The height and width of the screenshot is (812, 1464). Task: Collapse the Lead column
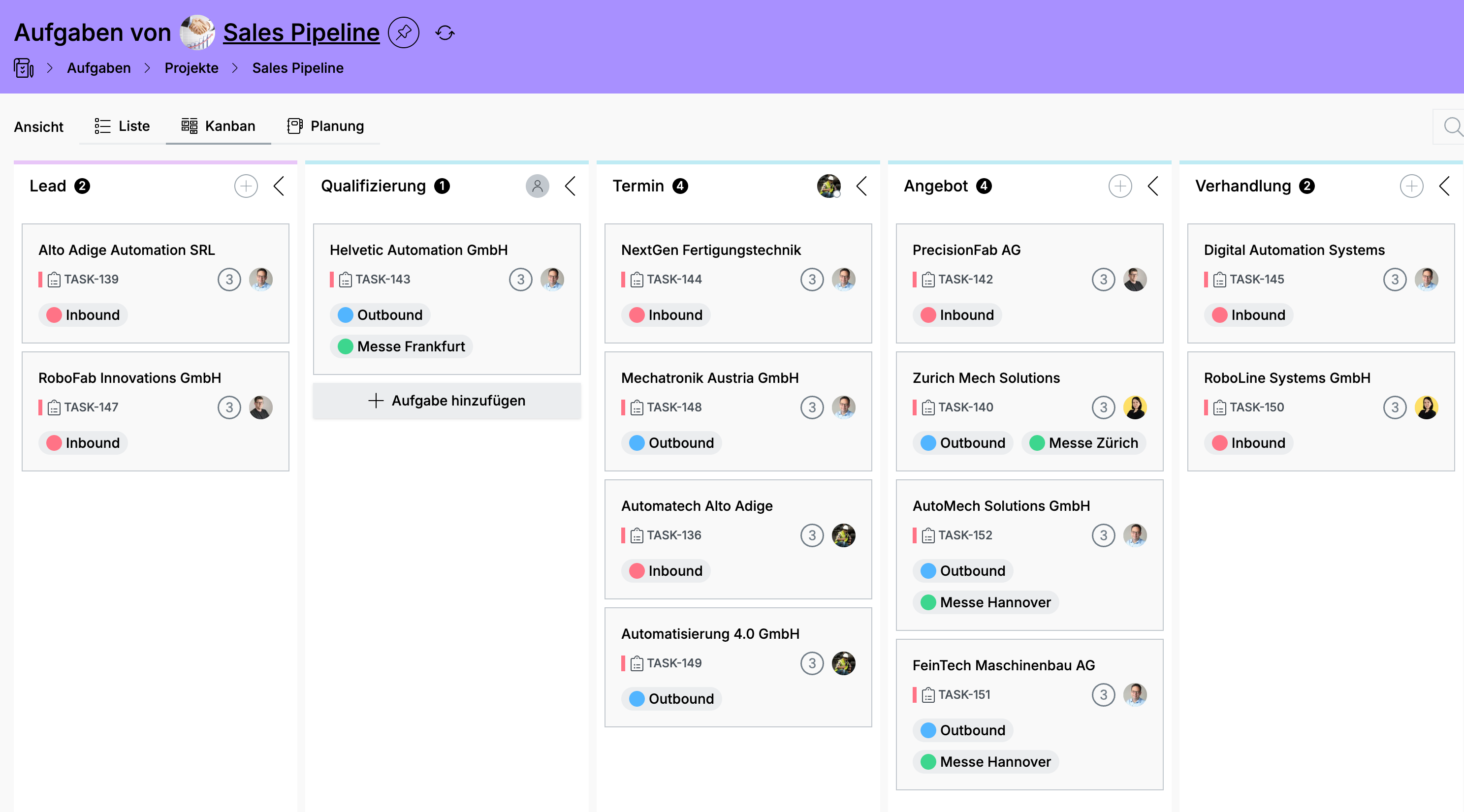click(279, 186)
